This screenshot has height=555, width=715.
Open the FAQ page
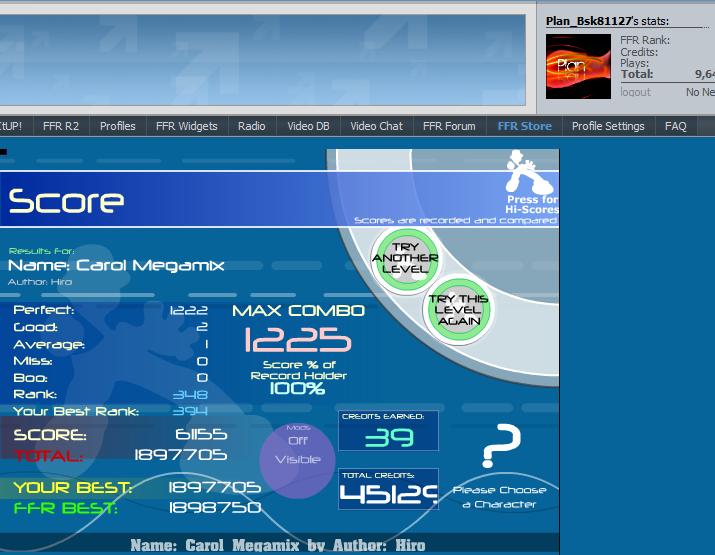676,126
